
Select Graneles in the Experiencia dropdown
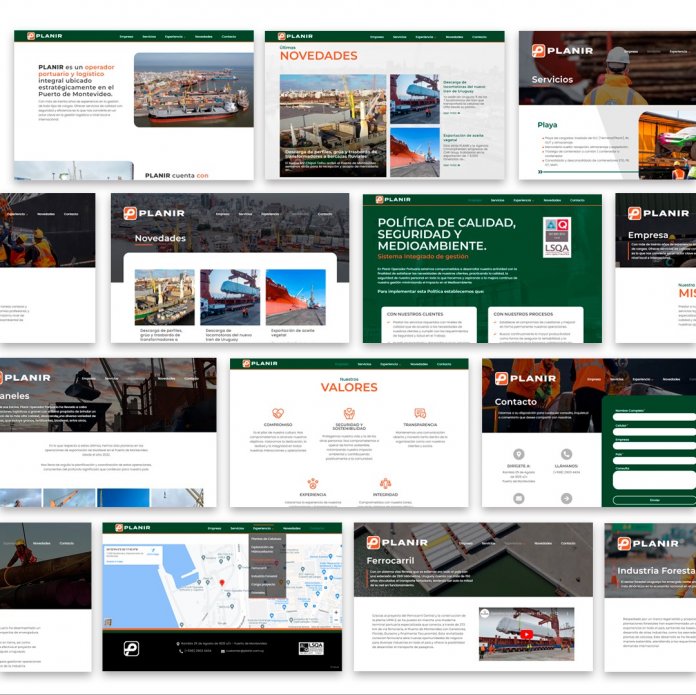[x=258, y=592]
